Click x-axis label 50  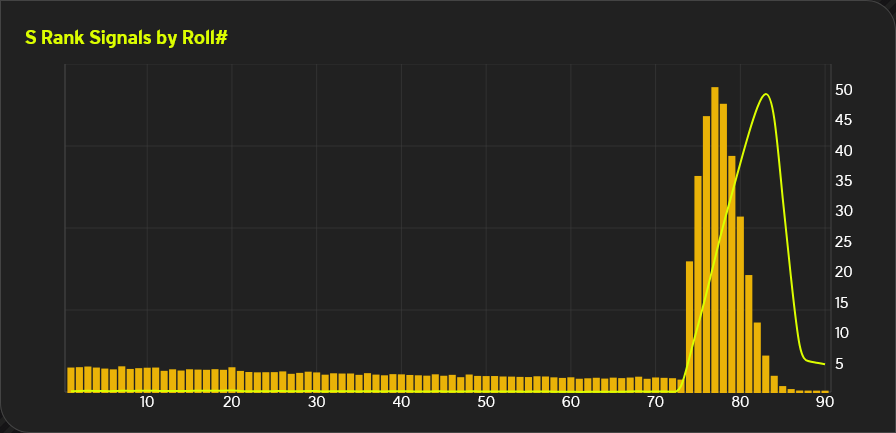click(486, 402)
